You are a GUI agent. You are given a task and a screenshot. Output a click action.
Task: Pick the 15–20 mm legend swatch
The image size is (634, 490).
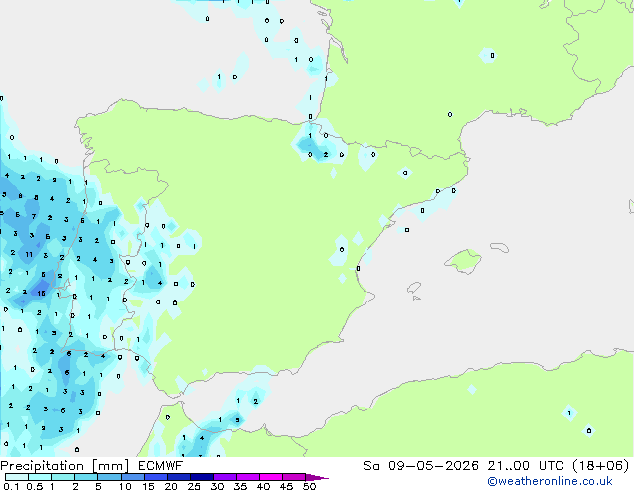(x=155, y=477)
